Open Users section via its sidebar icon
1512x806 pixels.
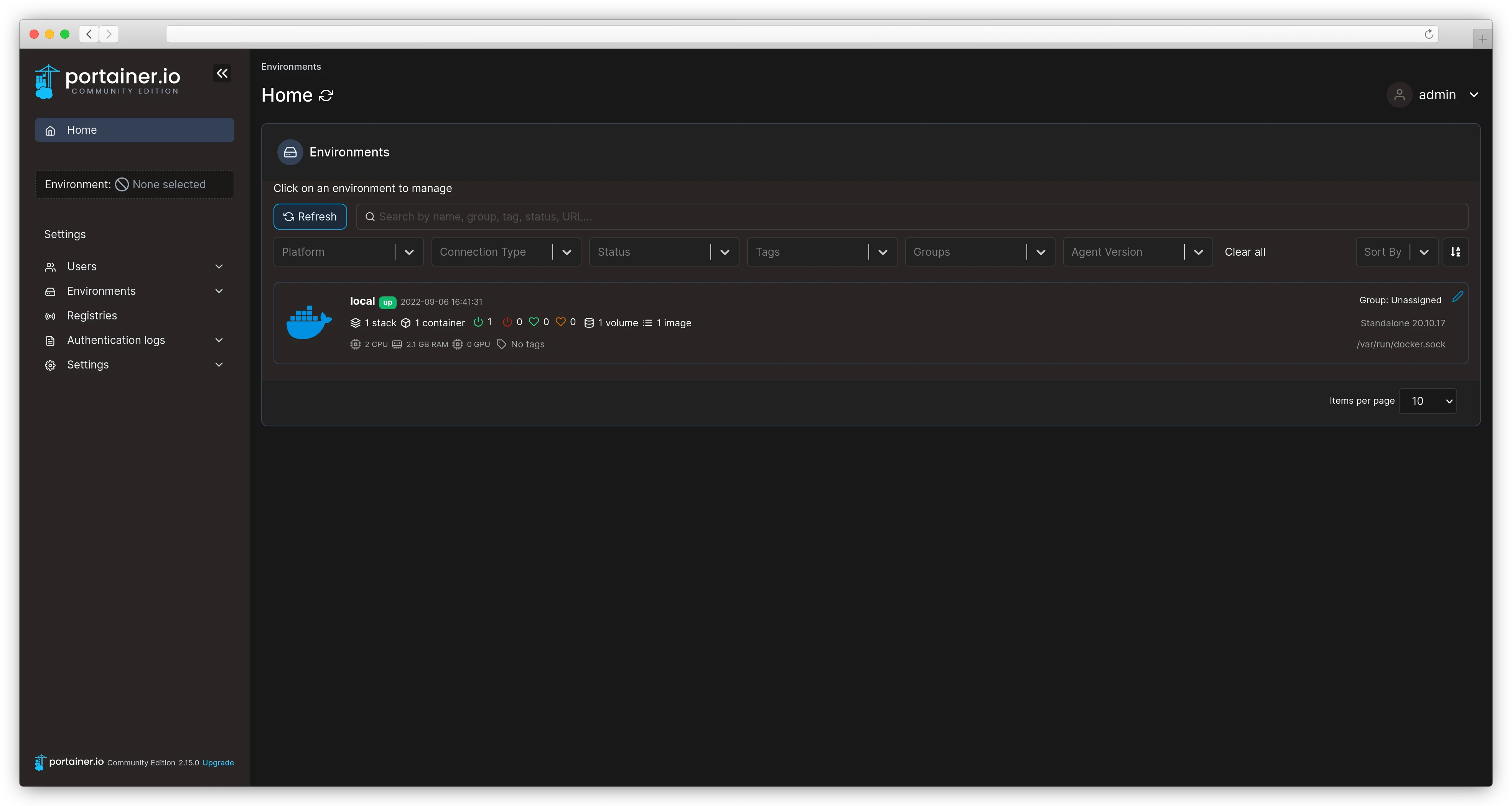[x=51, y=266]
